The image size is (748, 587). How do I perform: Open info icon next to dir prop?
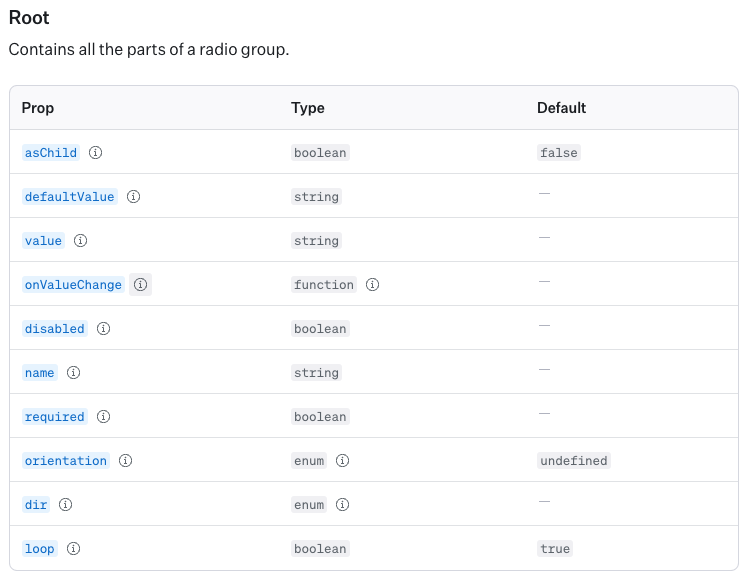click(x=66, y=505)
